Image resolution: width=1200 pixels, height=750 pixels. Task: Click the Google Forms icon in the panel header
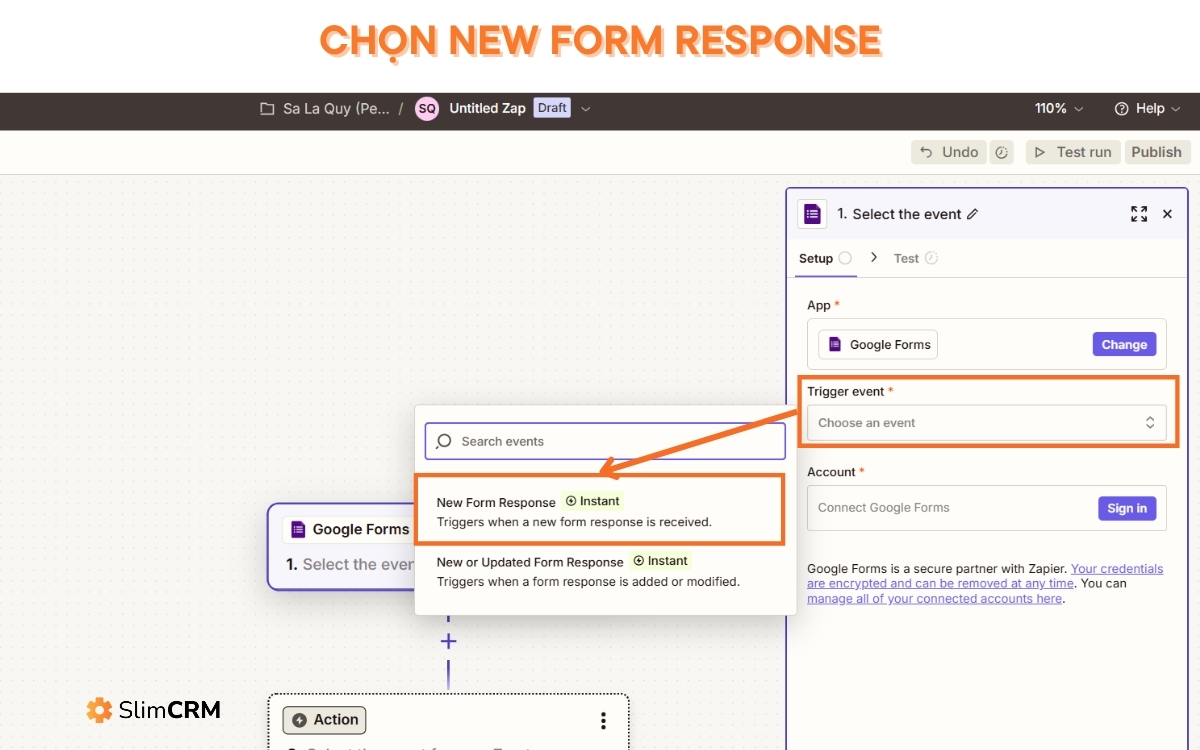tap(812, 214)
